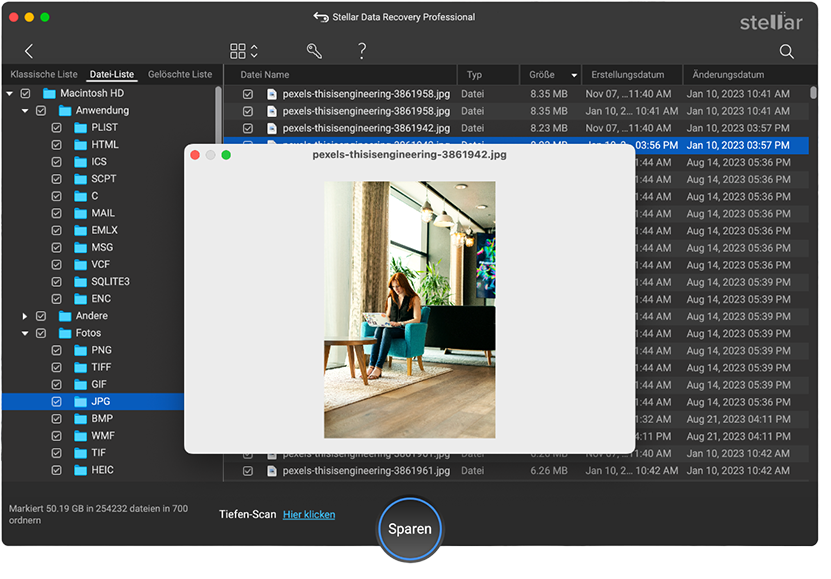This screenshot has height=579, width=831.
Task: Collapse the Anwendung tree node
Action: pyautogui.click(x=25, y=111)
